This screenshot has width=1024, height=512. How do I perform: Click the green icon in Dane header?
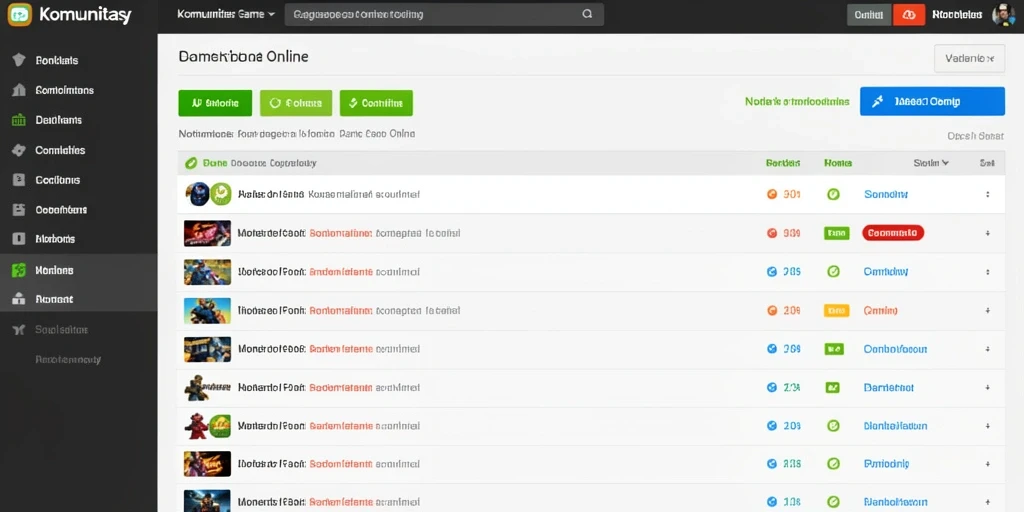click(x=191, y=163)
